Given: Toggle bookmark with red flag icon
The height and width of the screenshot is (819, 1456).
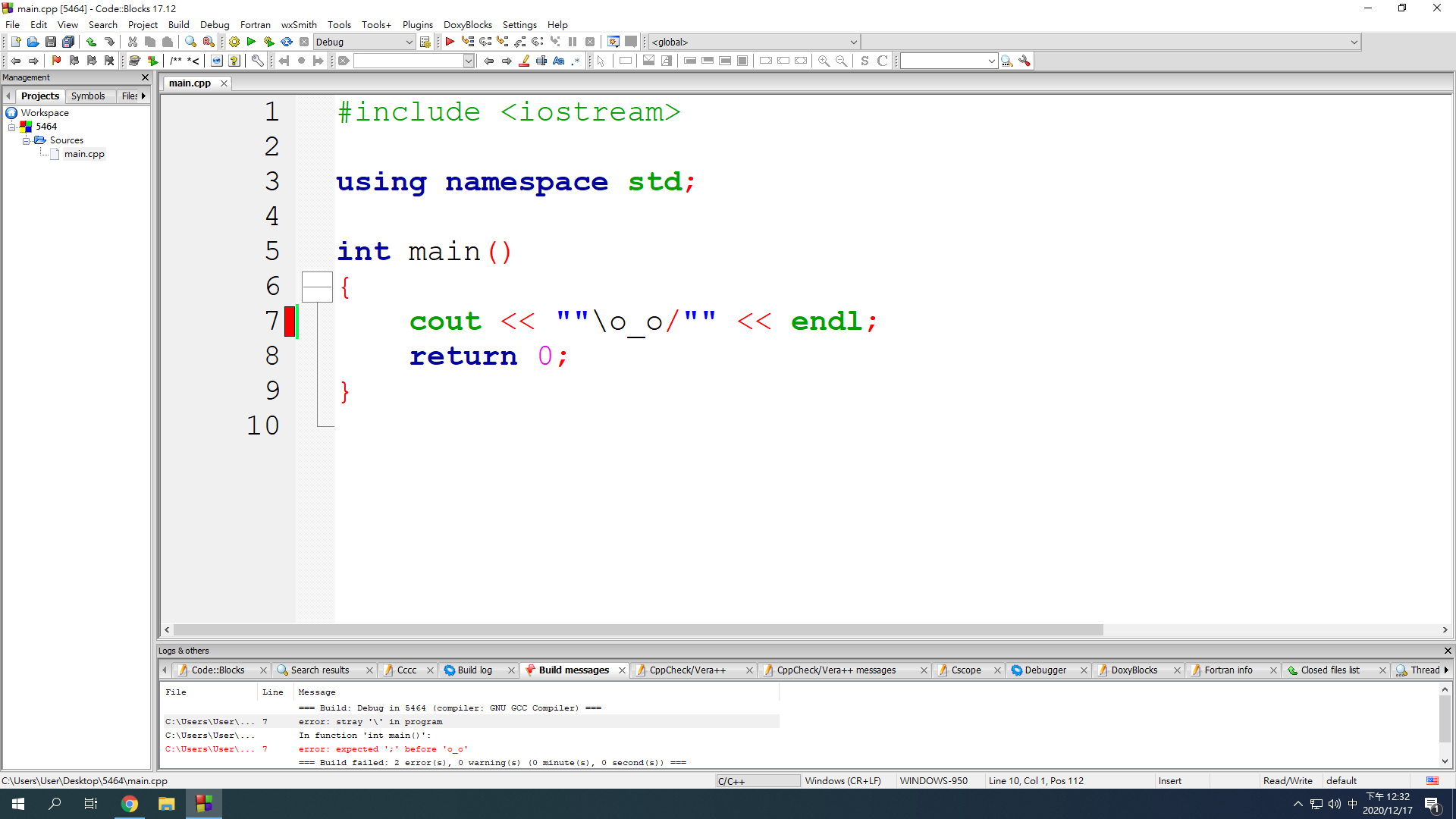Looking at the screenshot, I should [x=56, y=61].
